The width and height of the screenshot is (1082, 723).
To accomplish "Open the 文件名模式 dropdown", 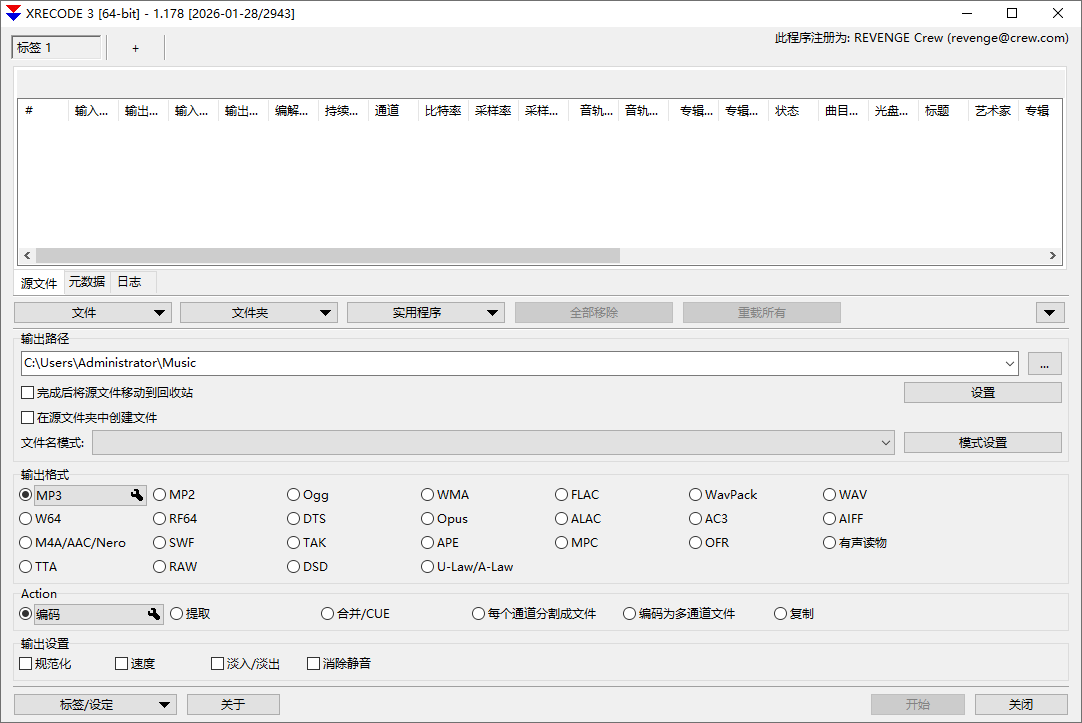I will (x=886, y=442).
